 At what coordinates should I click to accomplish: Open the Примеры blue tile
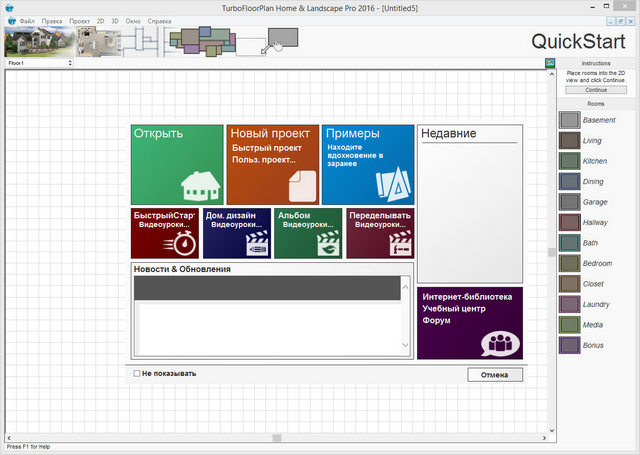pos(367,165)
